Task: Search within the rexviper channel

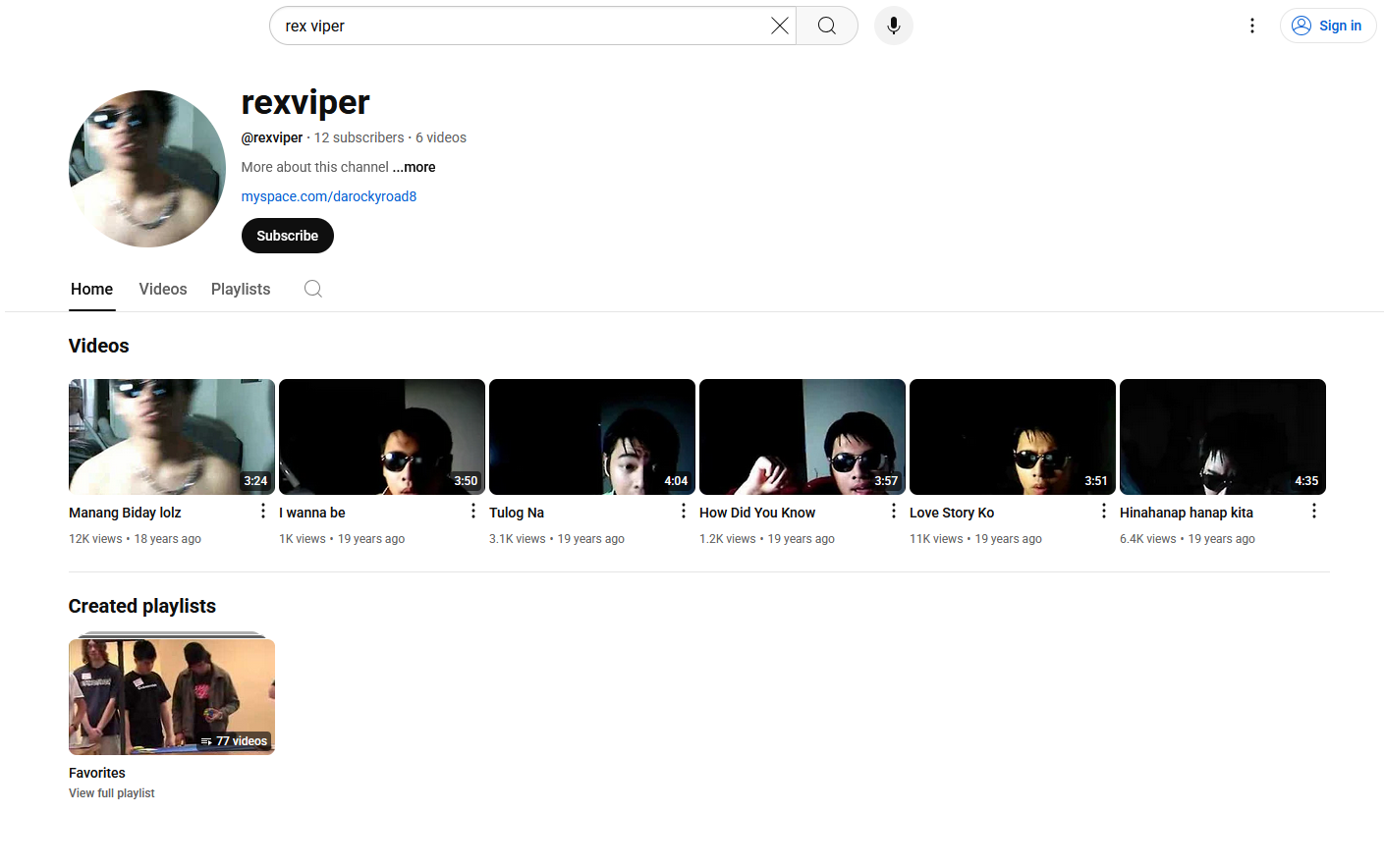Action: point(312,289)
